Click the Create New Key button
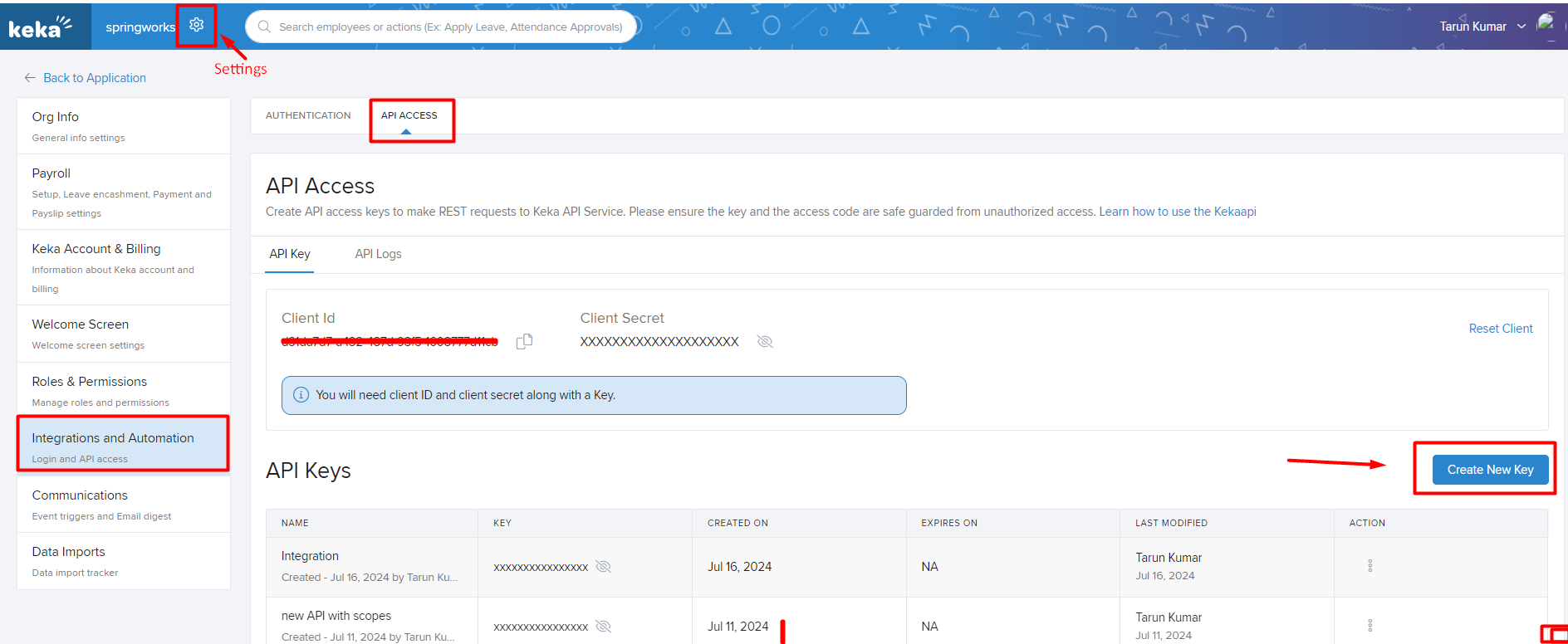 (1490, 470)
